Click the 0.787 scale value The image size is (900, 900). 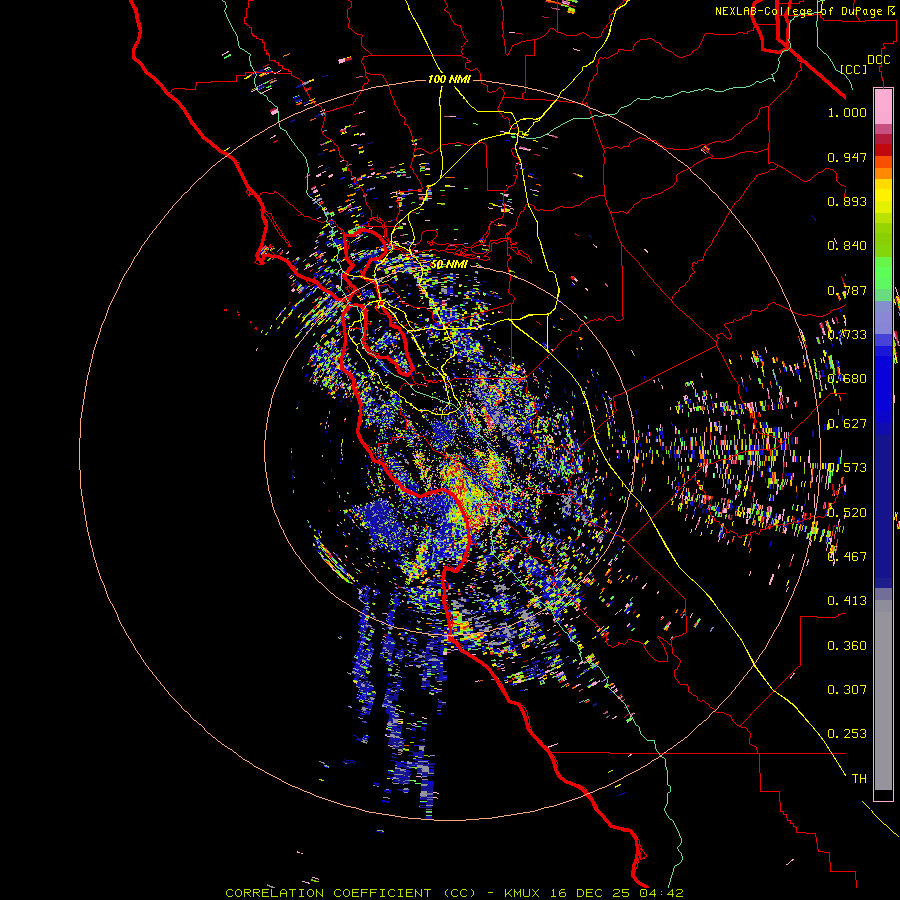847,290
